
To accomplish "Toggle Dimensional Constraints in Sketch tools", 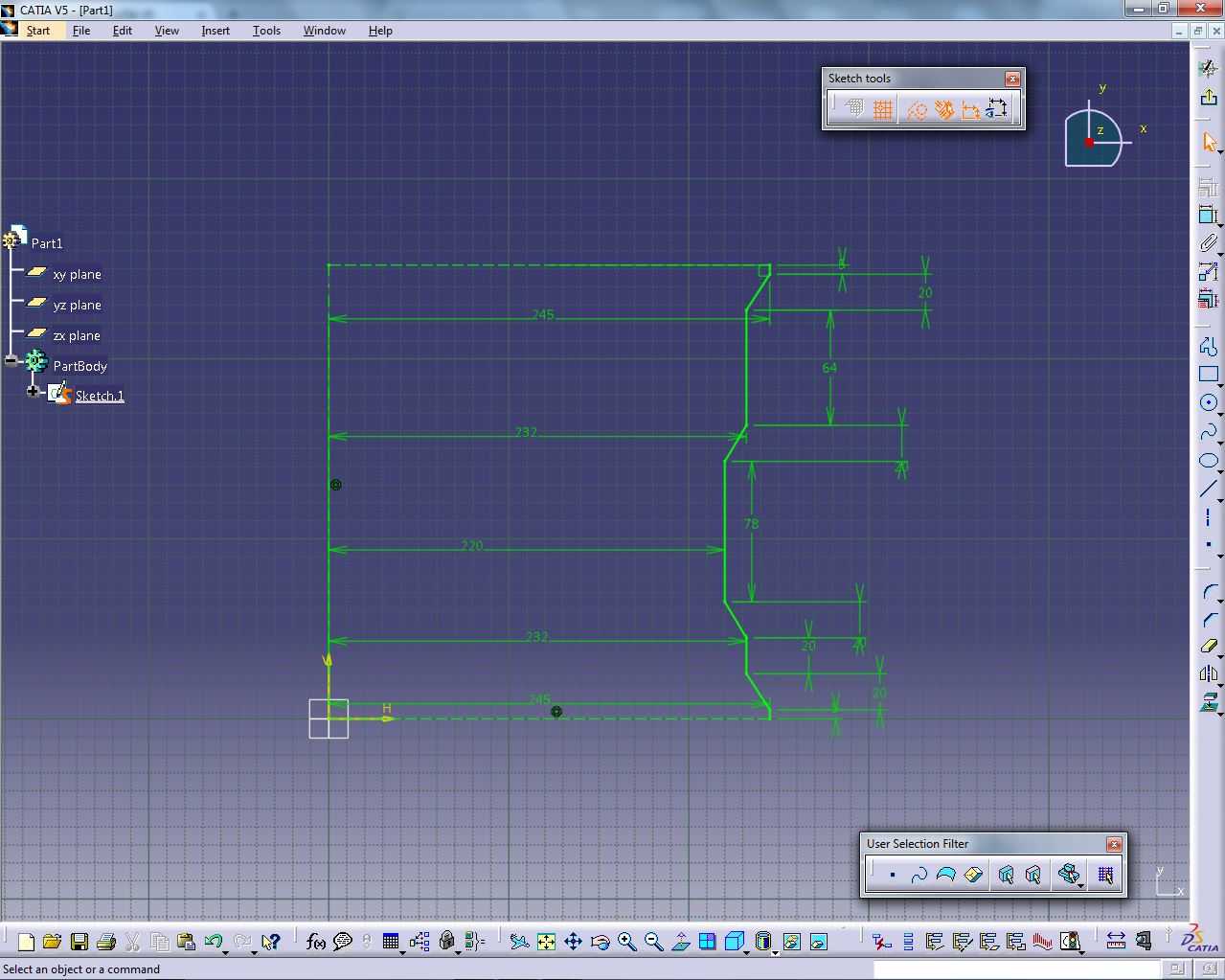I will tap(970, 109).
